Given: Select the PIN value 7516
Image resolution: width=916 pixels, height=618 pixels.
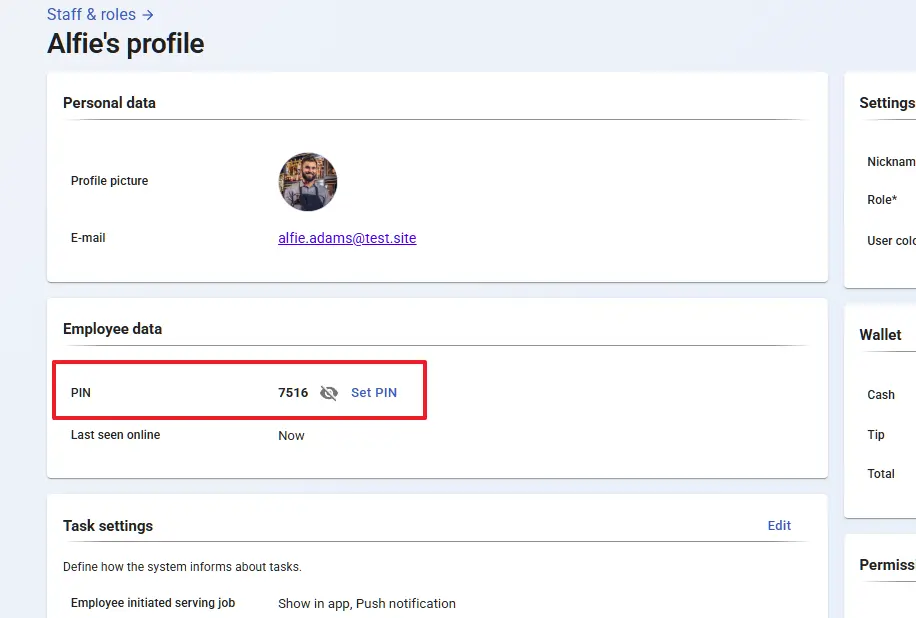Looking at the screenshot, I should pos(293,393).
